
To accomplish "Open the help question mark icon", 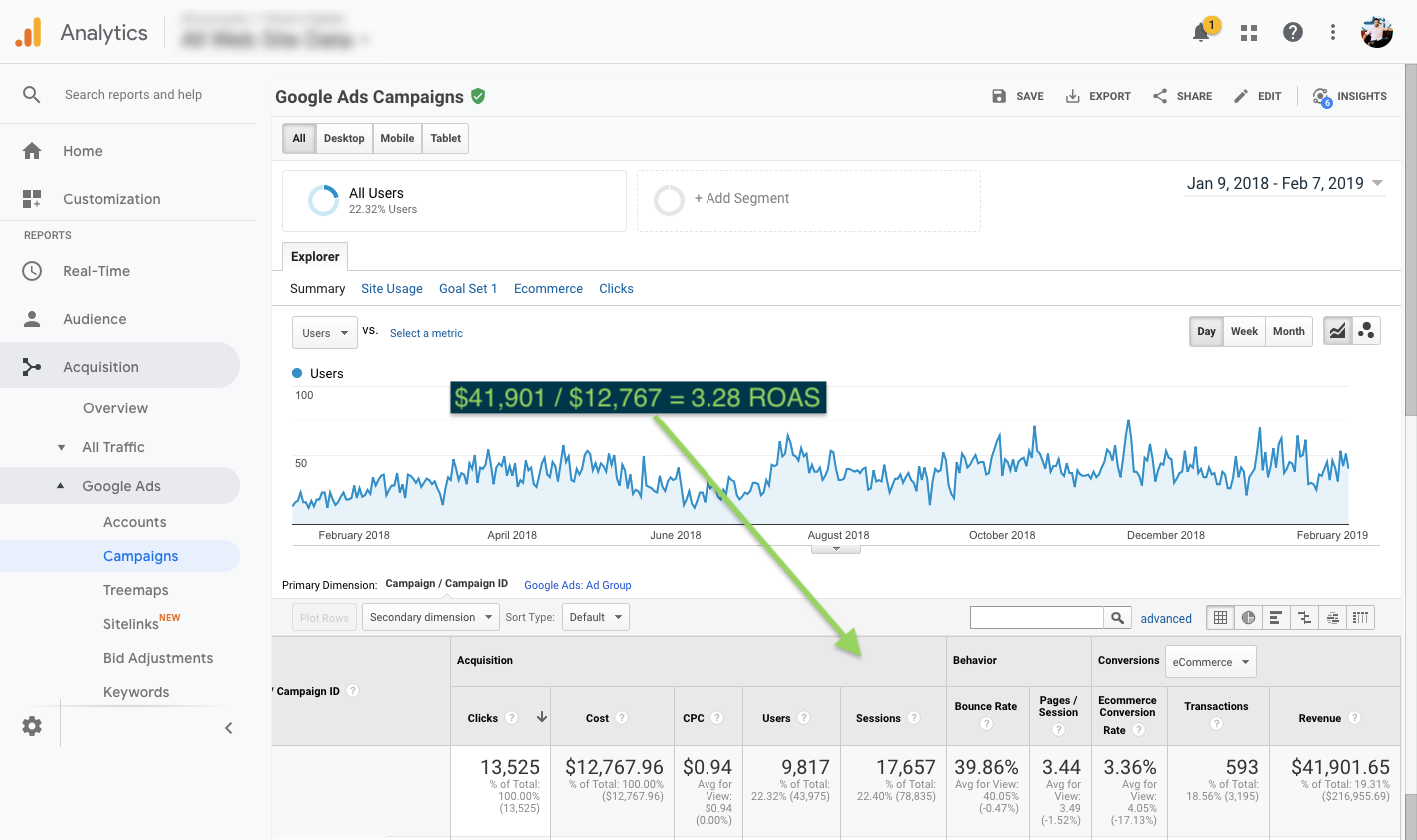I will [1293, 32].
